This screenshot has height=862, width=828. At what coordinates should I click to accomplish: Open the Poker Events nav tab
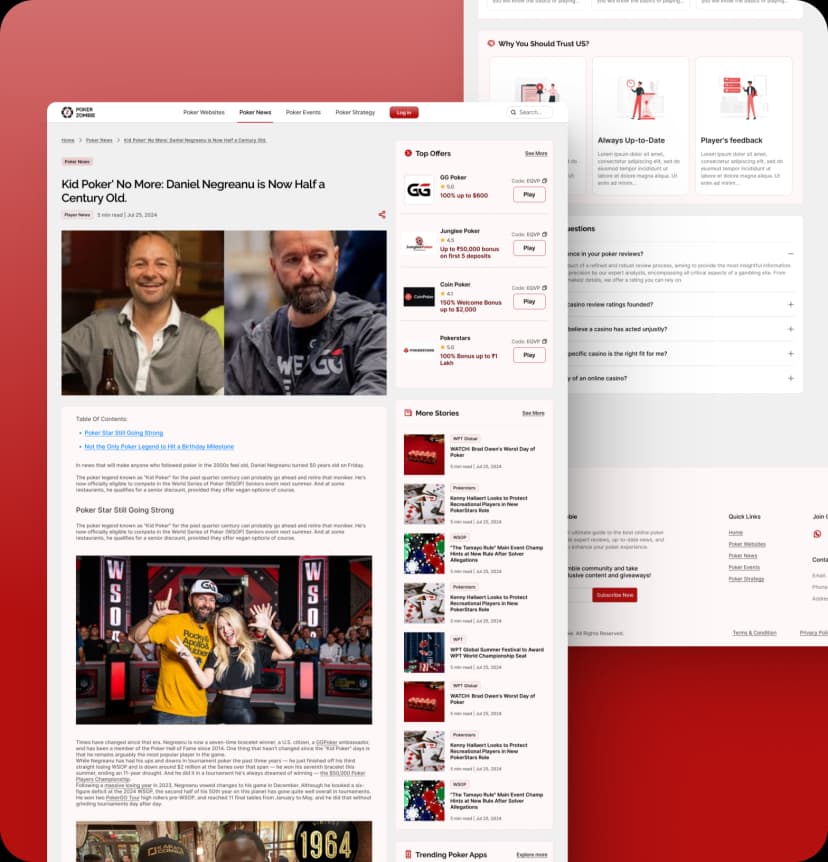coord(303,112)
